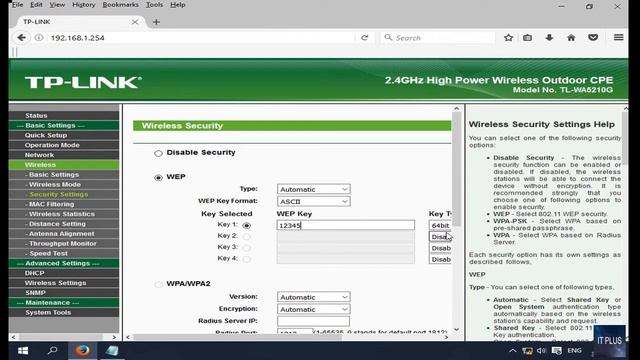Go back with the browser back arrow
This screenshot has height=360, width=640.
click(21, 38)
